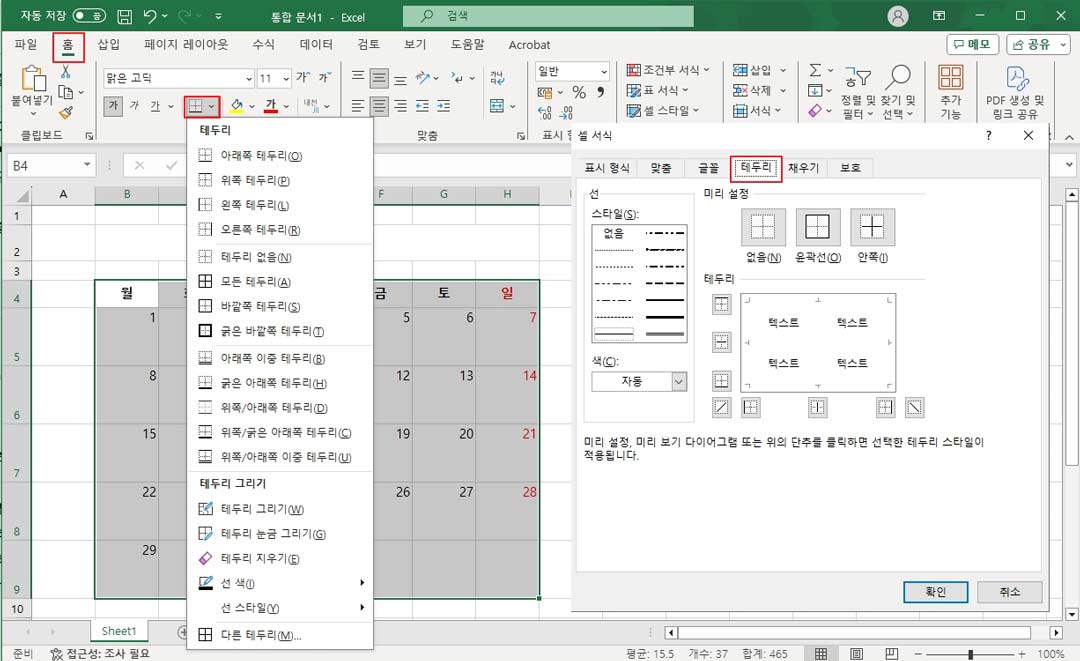Expand the Conditional Formatting dropdown

[x=707, y=70]
